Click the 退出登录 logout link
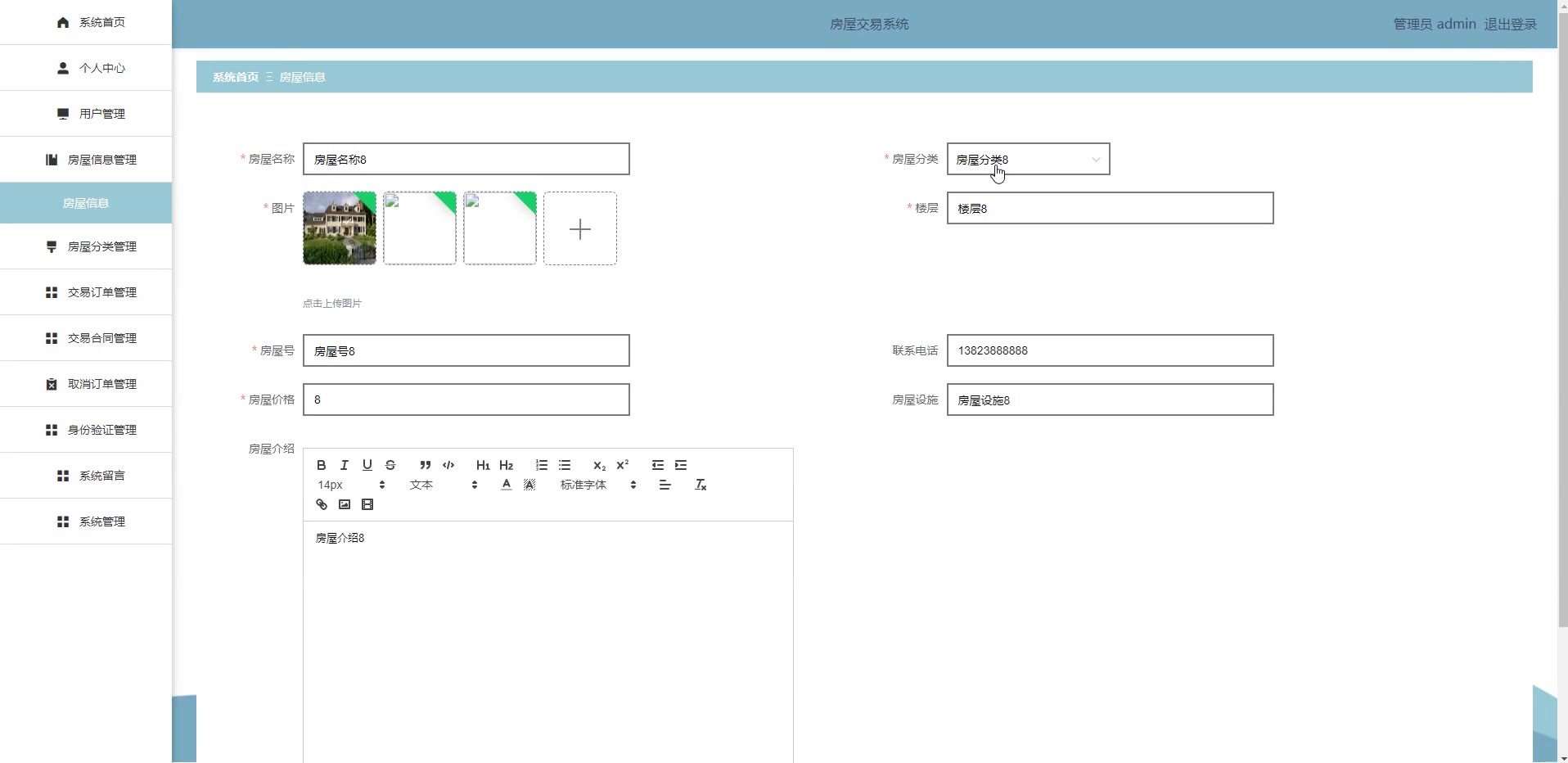1568x763 pixels. coord(1510,25)
